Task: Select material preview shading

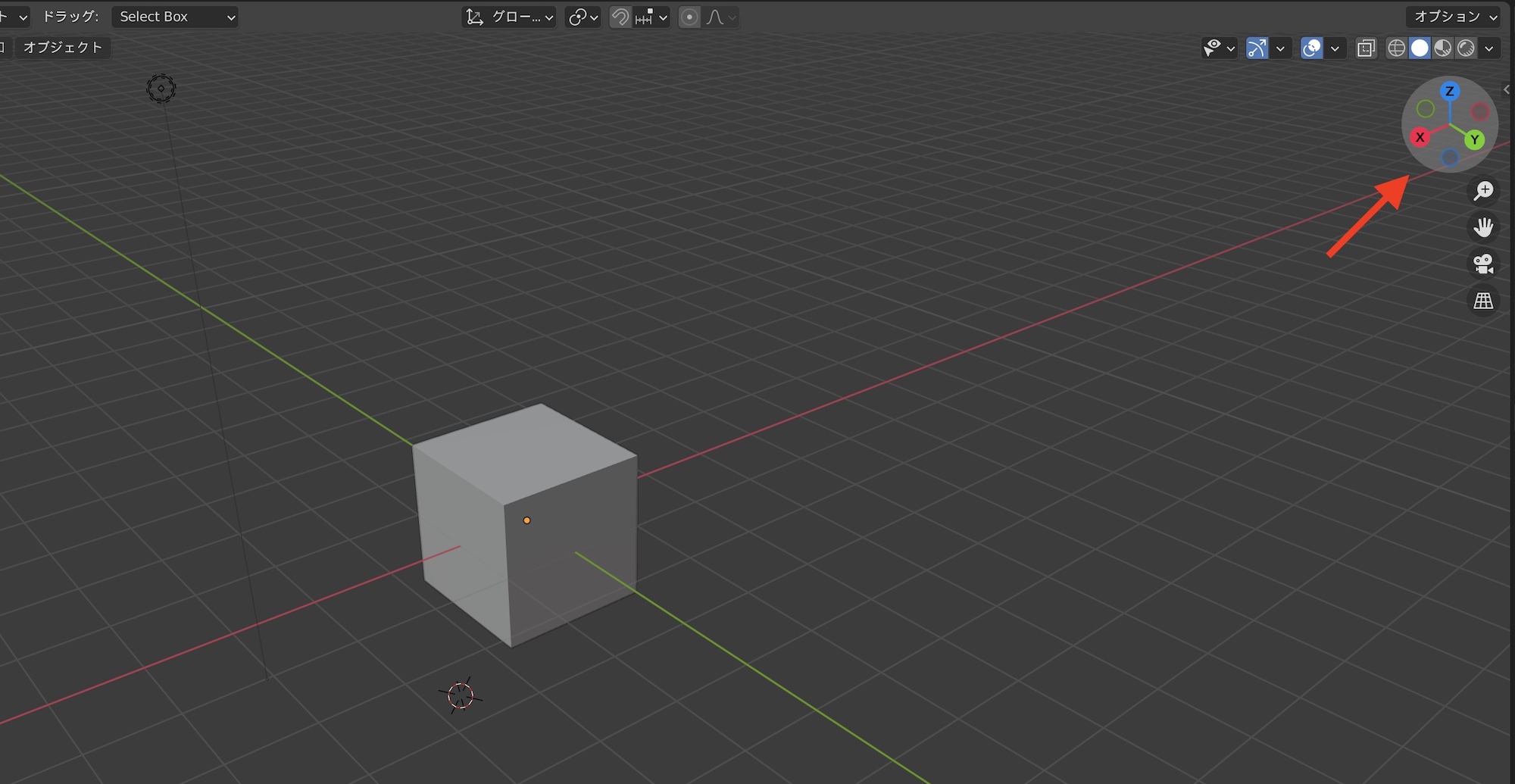Action: click(x=1443, y=48)
